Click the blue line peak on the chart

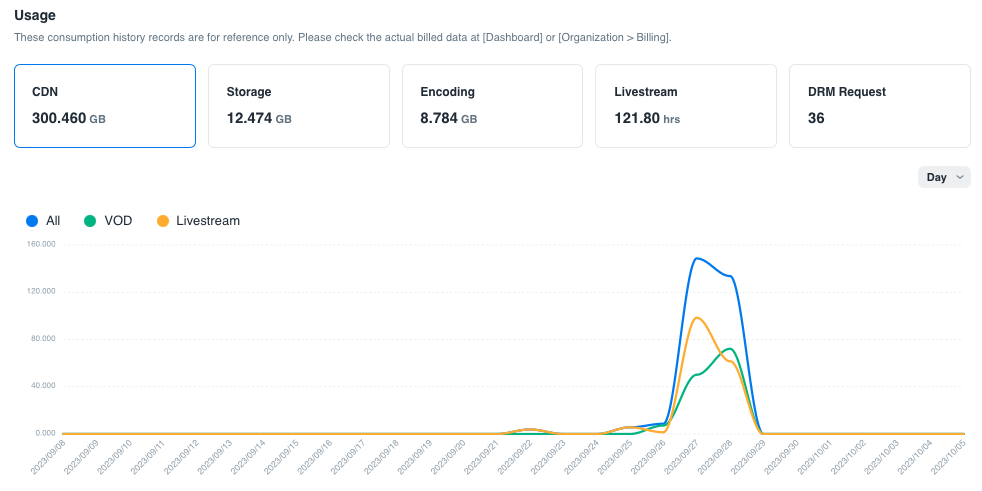[696, 258]
